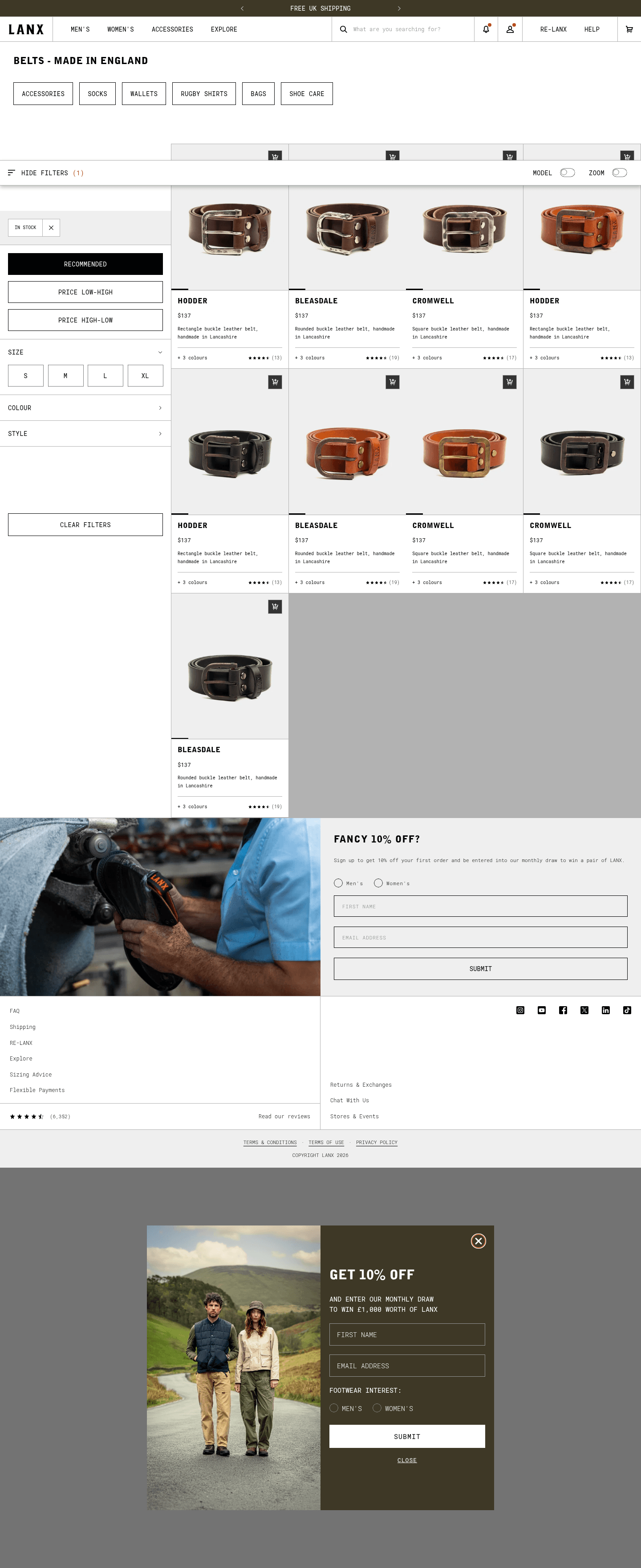Open Privacy Policy link
Image resolution: width=641 pixels, height=1568 pixels.
tap(377, 1142)
